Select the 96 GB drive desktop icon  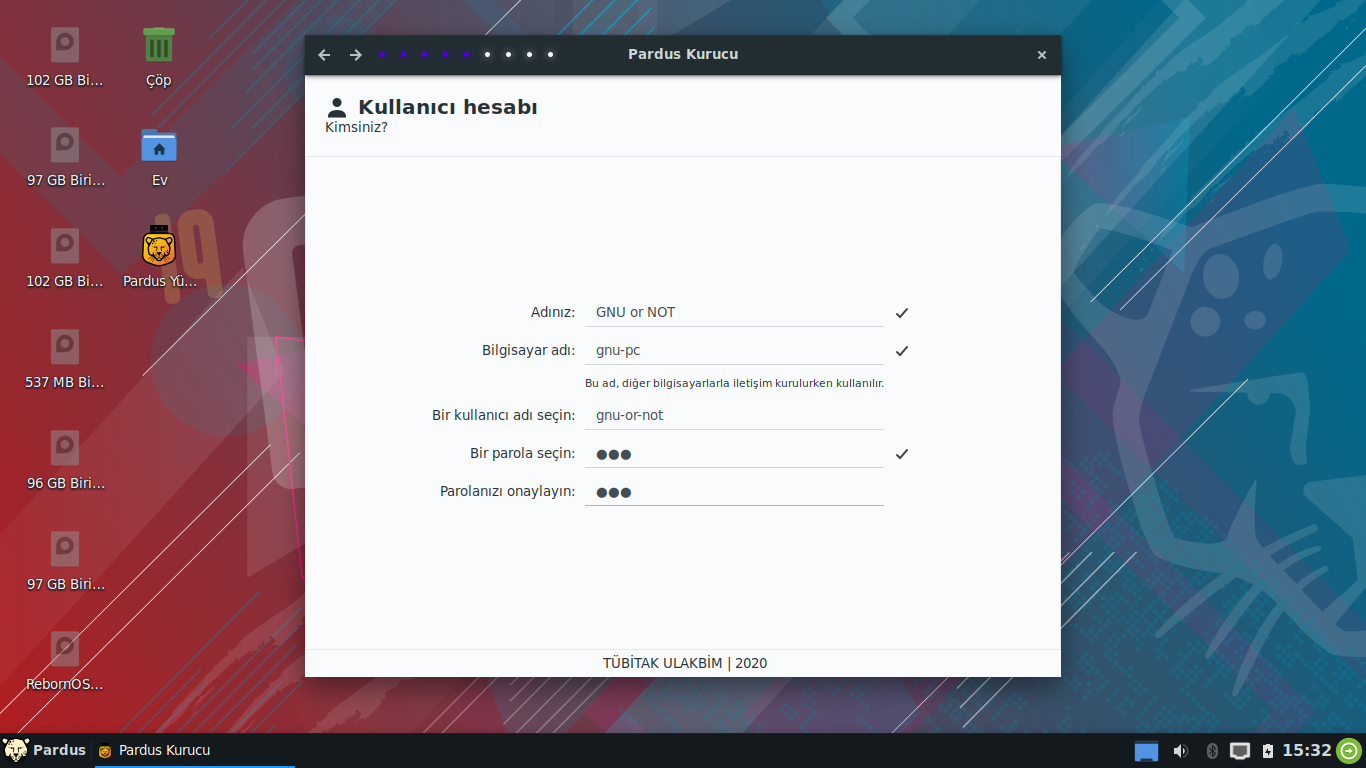click(x=65, y=460)
